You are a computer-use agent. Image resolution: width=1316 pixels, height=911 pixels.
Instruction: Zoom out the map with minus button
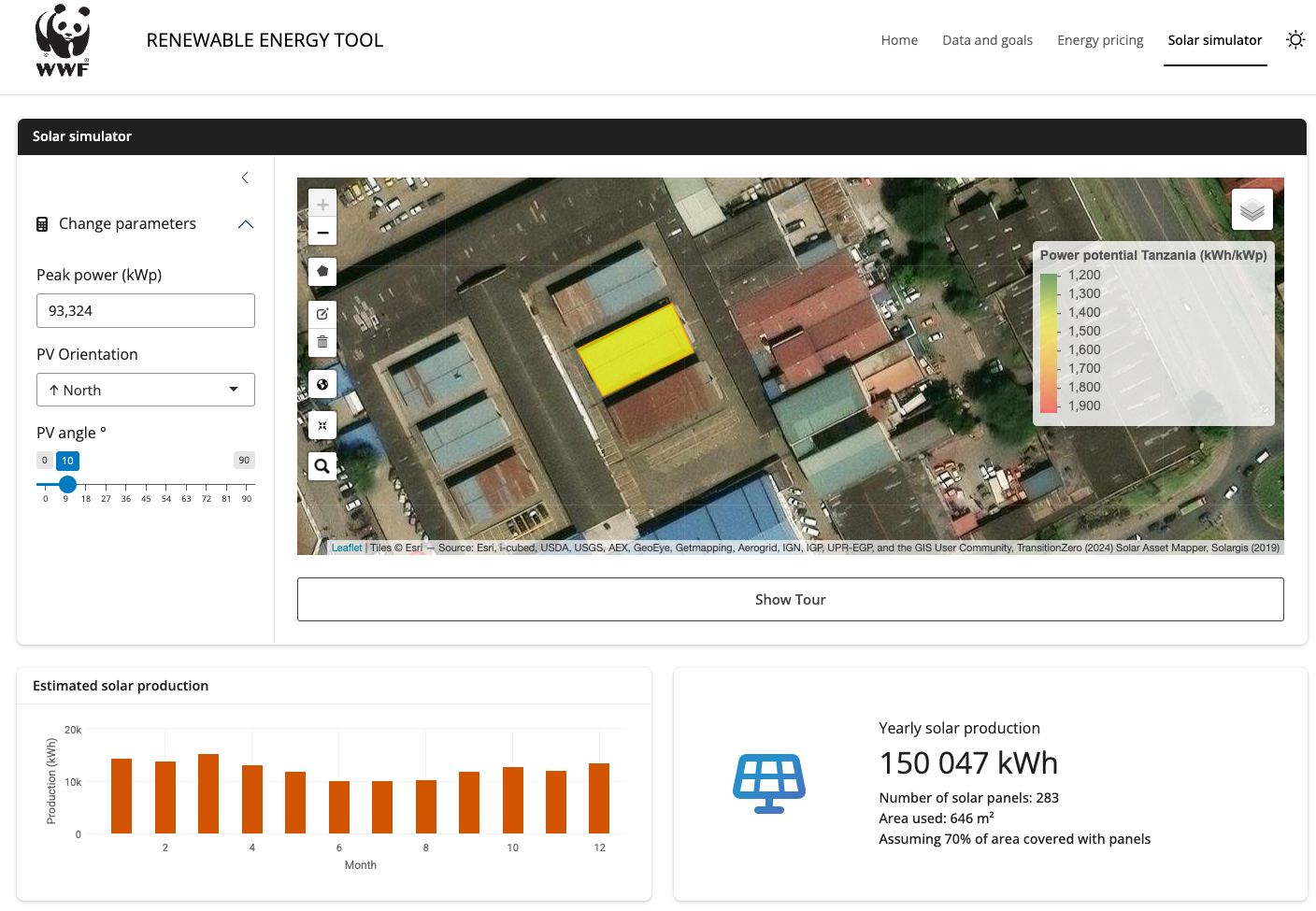322,232
